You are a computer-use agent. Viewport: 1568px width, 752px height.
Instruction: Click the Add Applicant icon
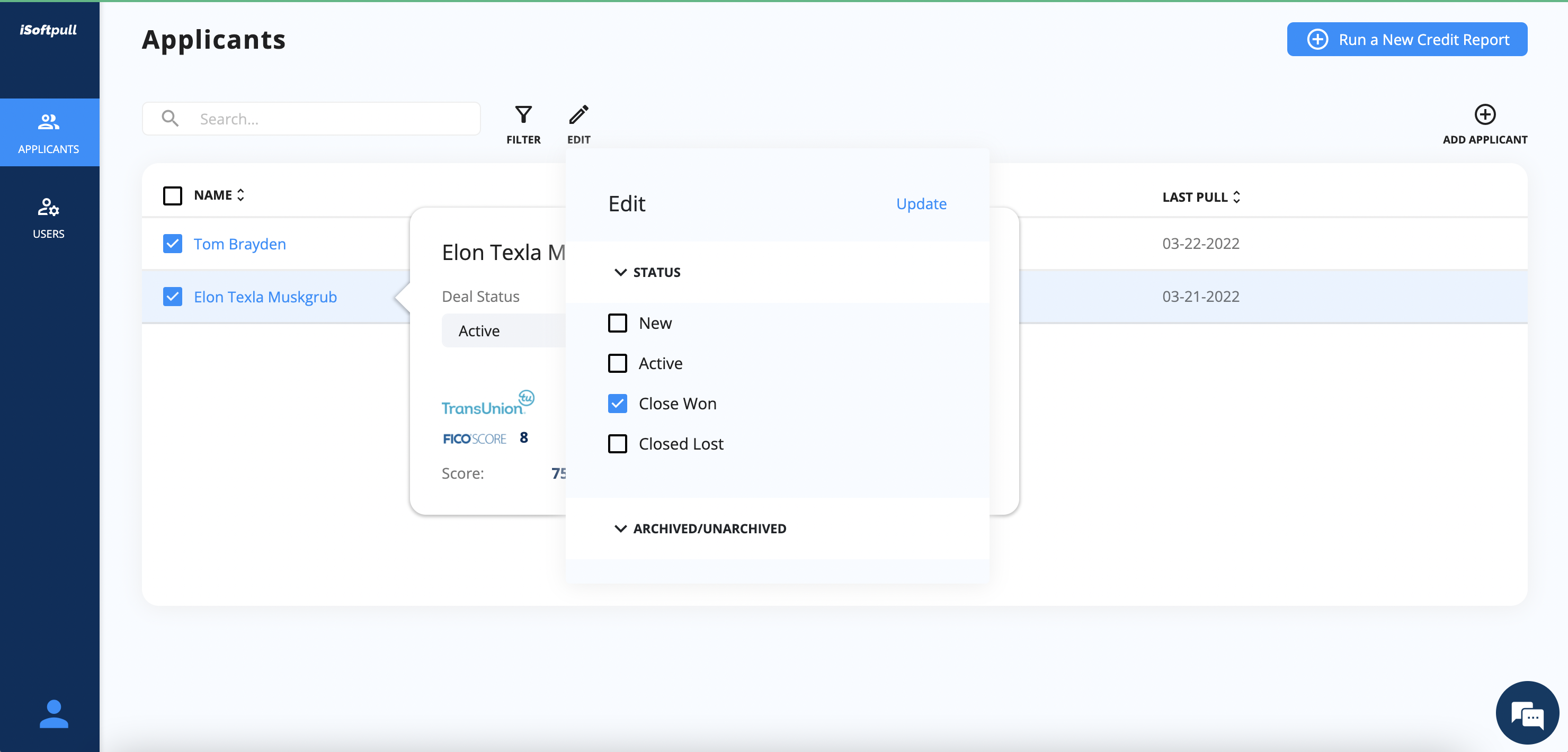point(1485,115)
